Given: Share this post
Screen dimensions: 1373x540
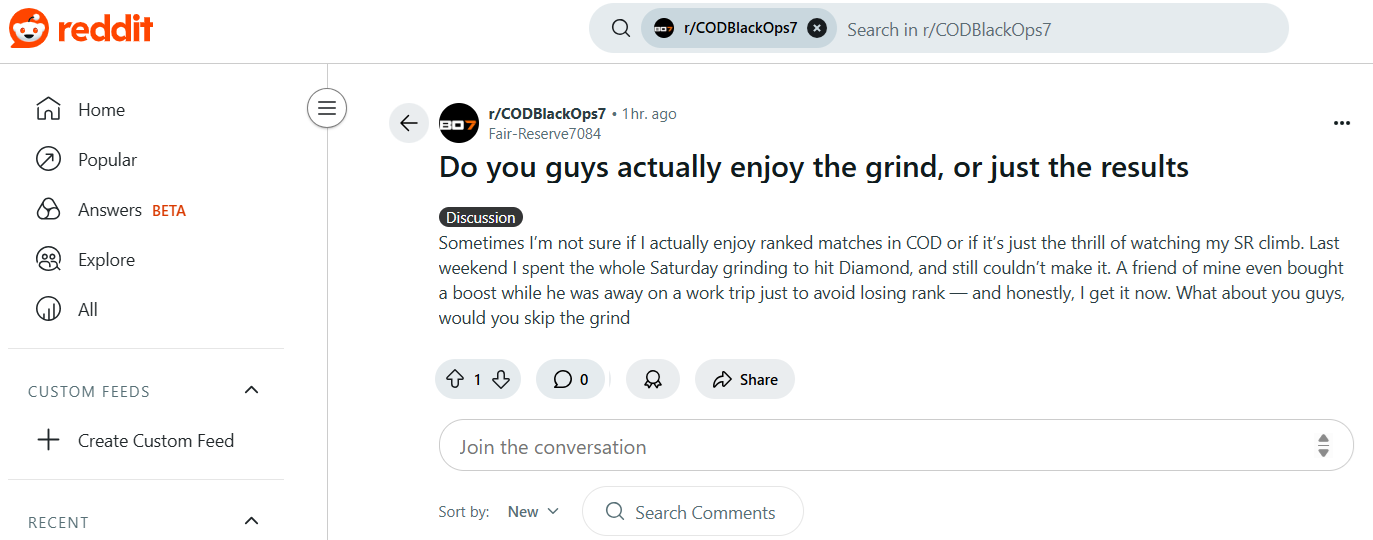Looking at the screenshot, I should click(745, 380).
